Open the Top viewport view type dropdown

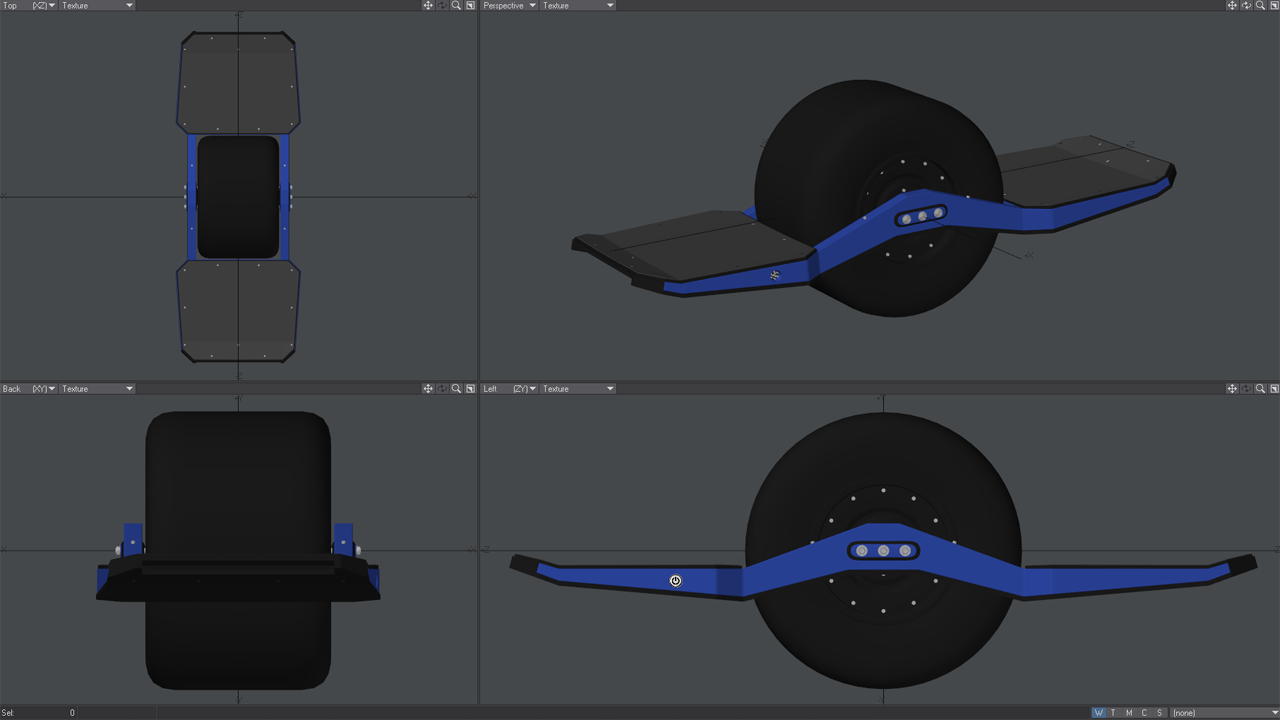pos(12,5)
